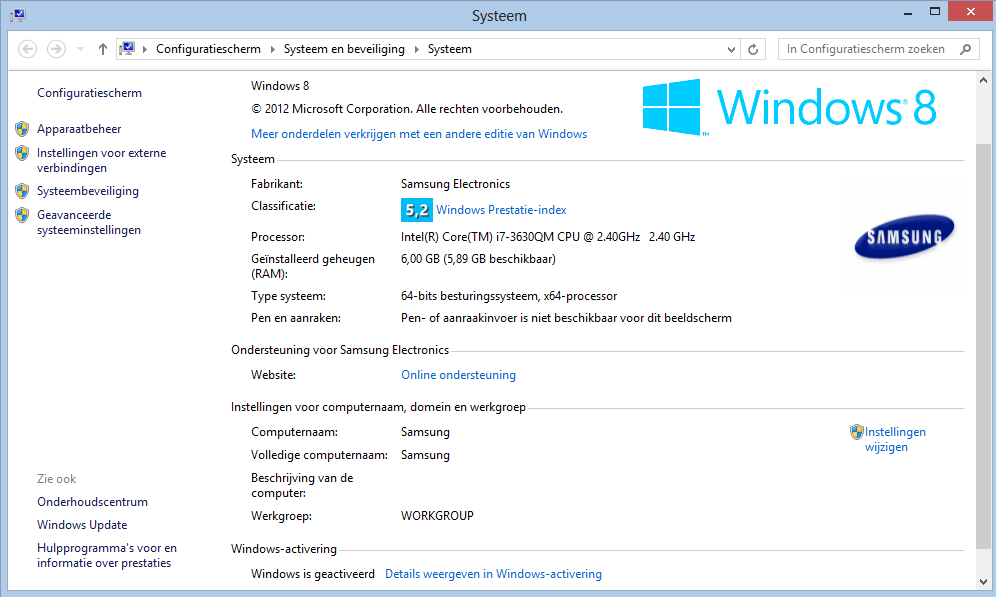The height and width of the screenshot is (597, 996).
Task: Go up one level with the Up arrow
Action: click(x=102, y=49)
